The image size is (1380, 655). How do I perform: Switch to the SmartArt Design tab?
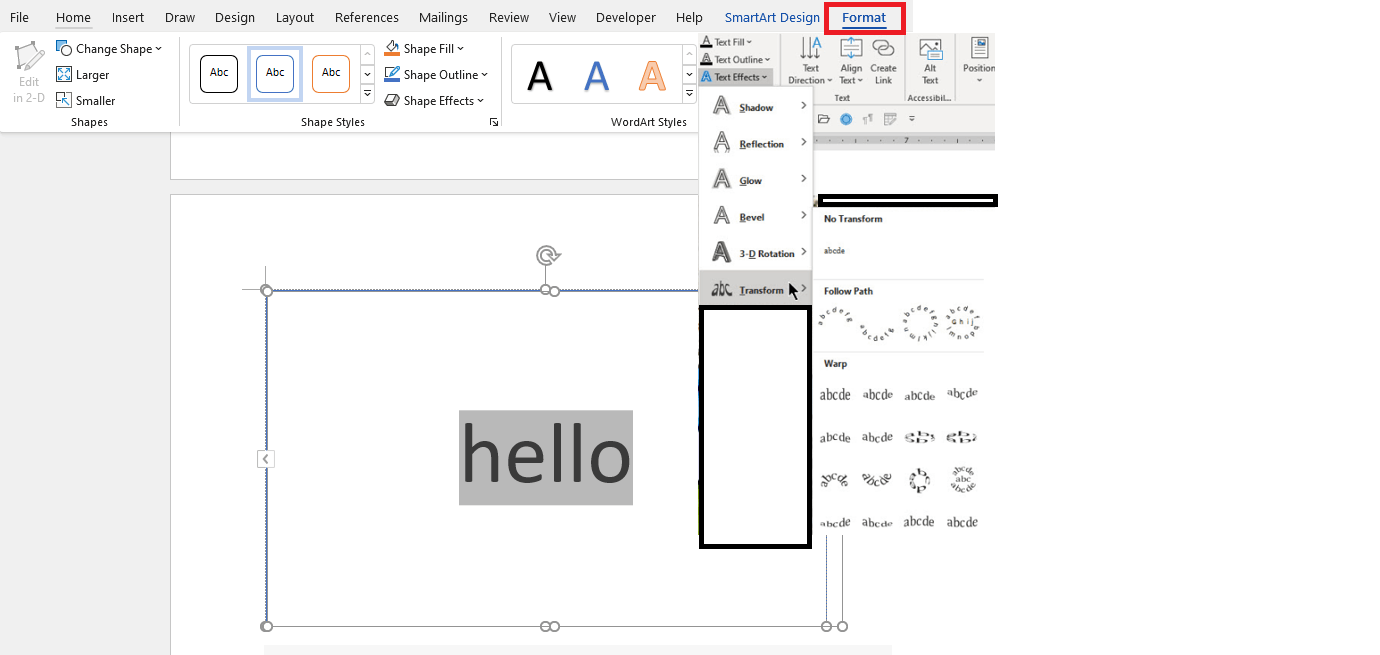[x=772, y=17]
